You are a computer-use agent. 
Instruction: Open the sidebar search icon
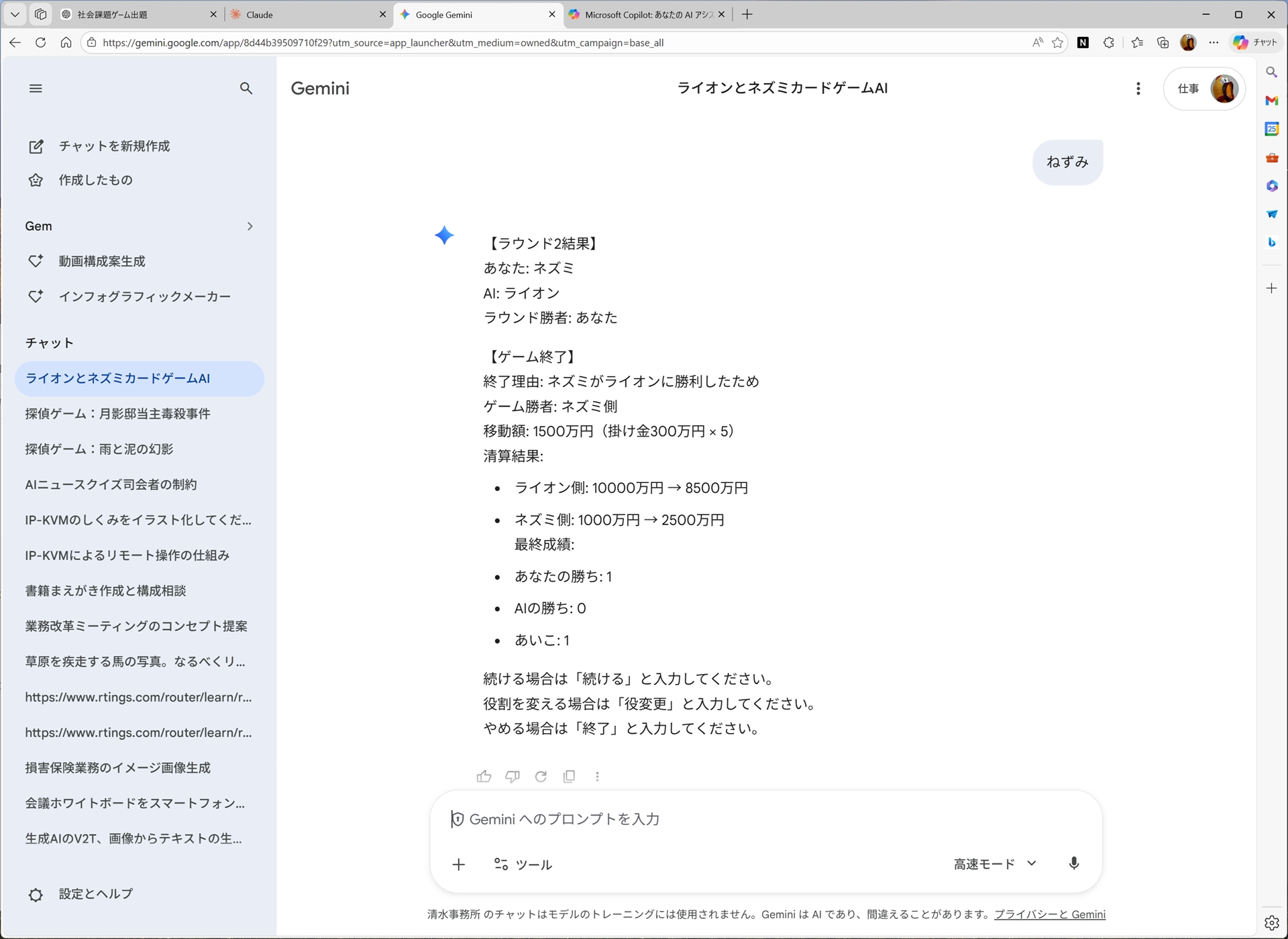(246, 88)
